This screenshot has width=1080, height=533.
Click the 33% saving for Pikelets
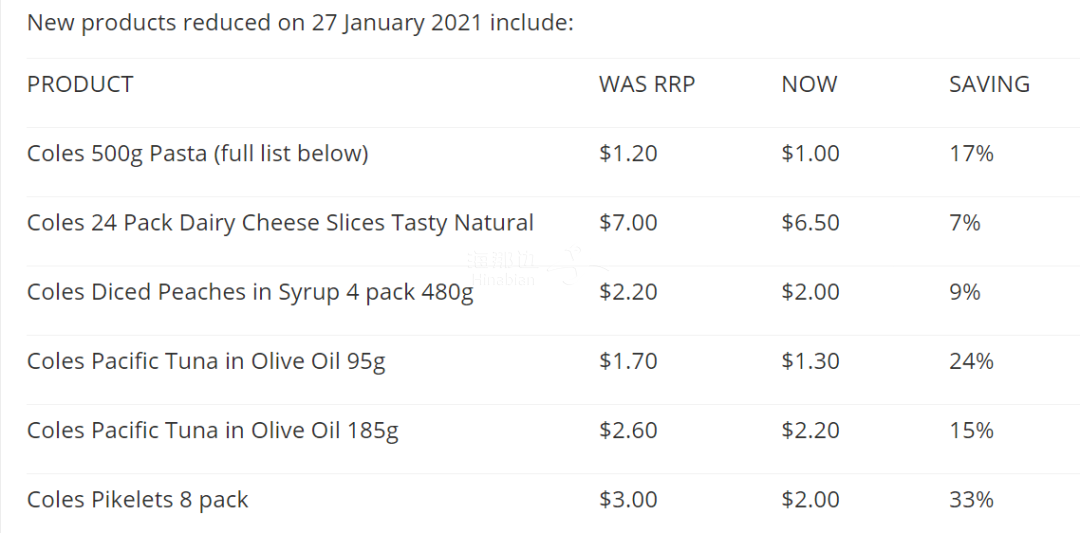[x=972, y=500]
